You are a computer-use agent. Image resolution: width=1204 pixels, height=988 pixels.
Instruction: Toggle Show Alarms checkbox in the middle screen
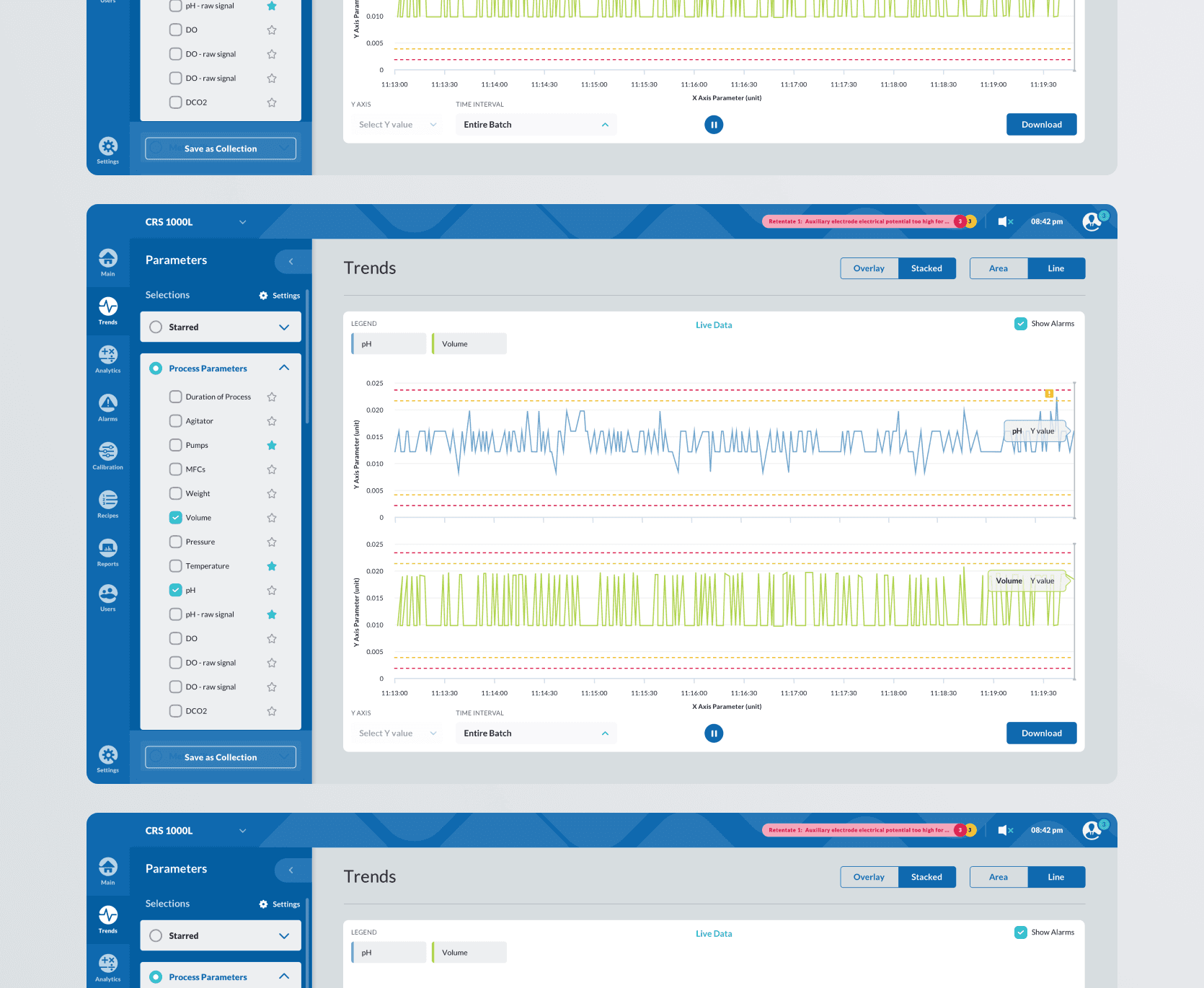click(x=1021, y=324)
